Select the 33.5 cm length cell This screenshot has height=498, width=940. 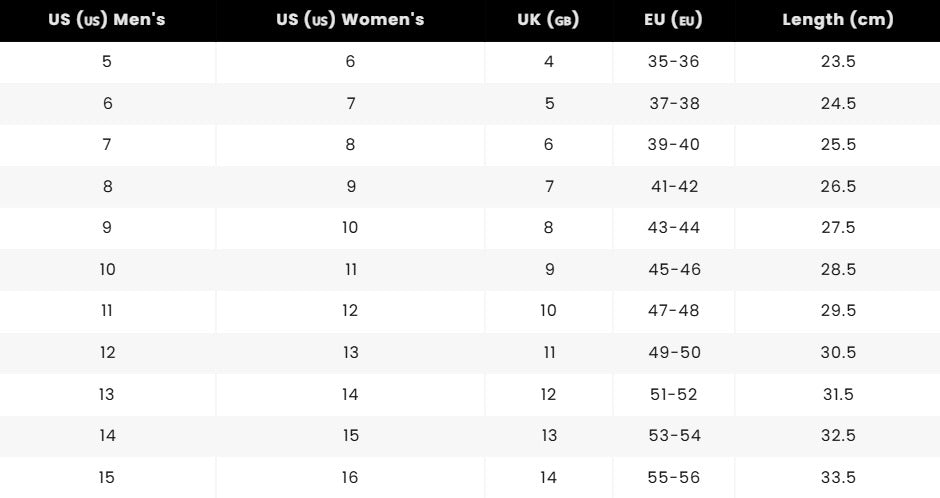837,478
